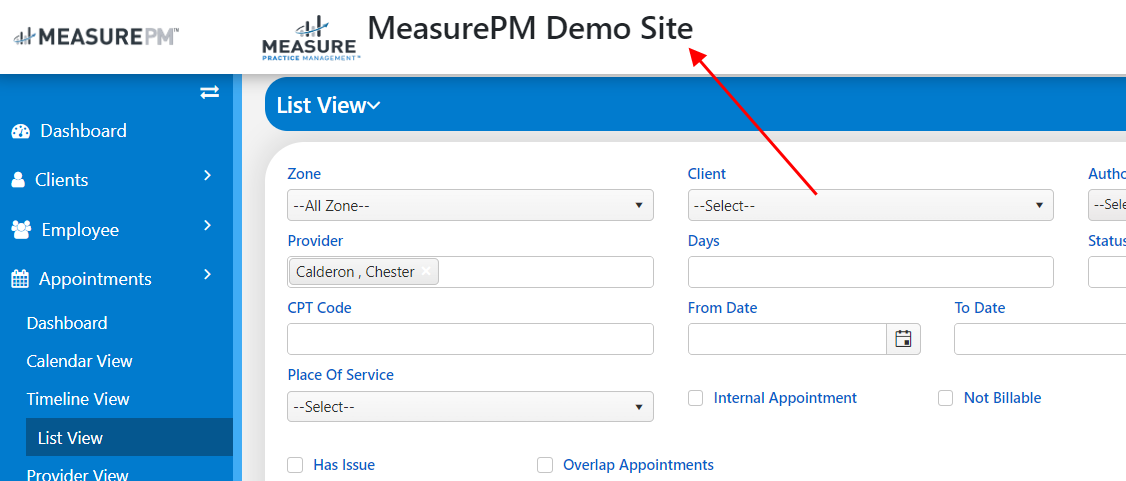Toggle the sidebar collapse arrows icon
1126x481 pixels.
[210, 92]
